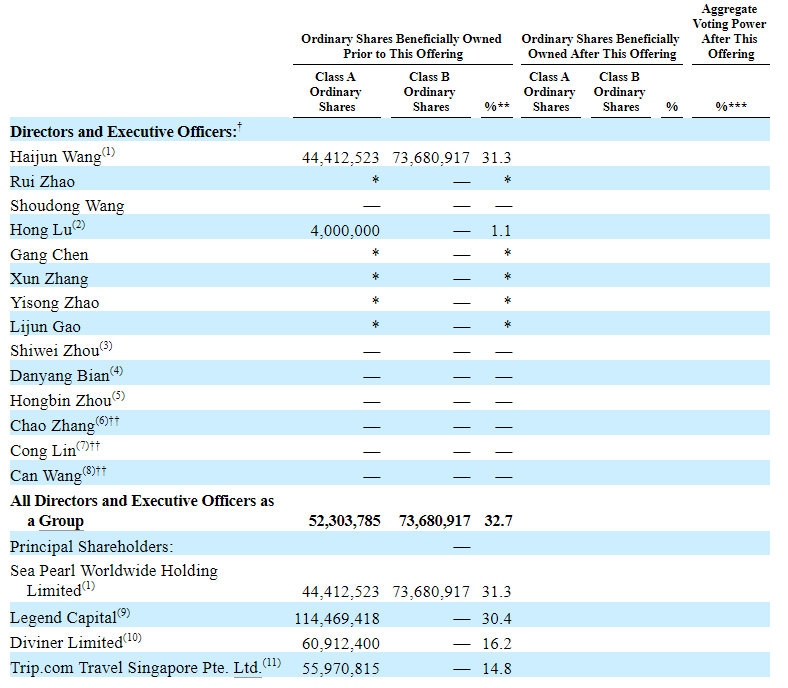Click footnote (11) after Trip.com Travel Singapore

272,661
